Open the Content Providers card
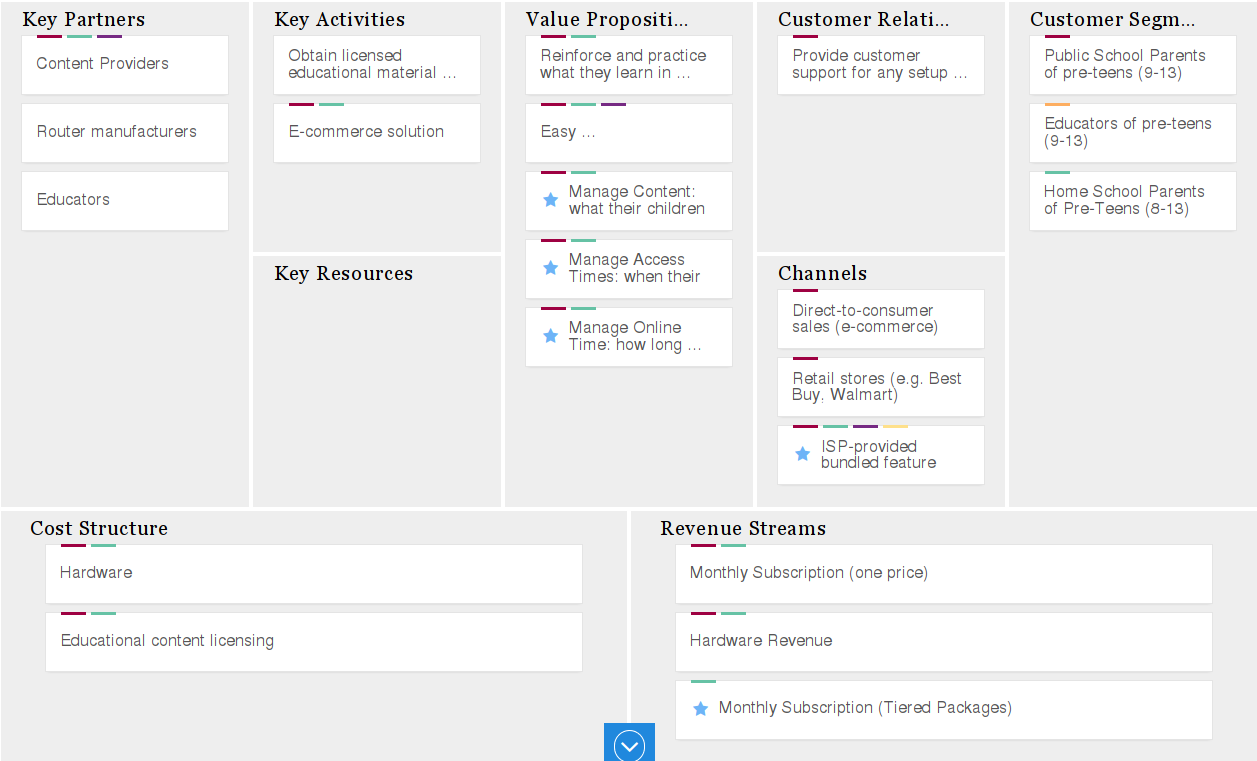 point(125,65)
